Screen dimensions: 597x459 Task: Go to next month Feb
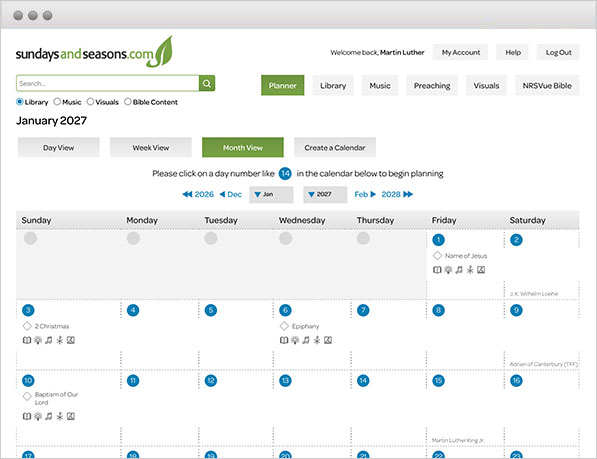click(x=365, y=194)
